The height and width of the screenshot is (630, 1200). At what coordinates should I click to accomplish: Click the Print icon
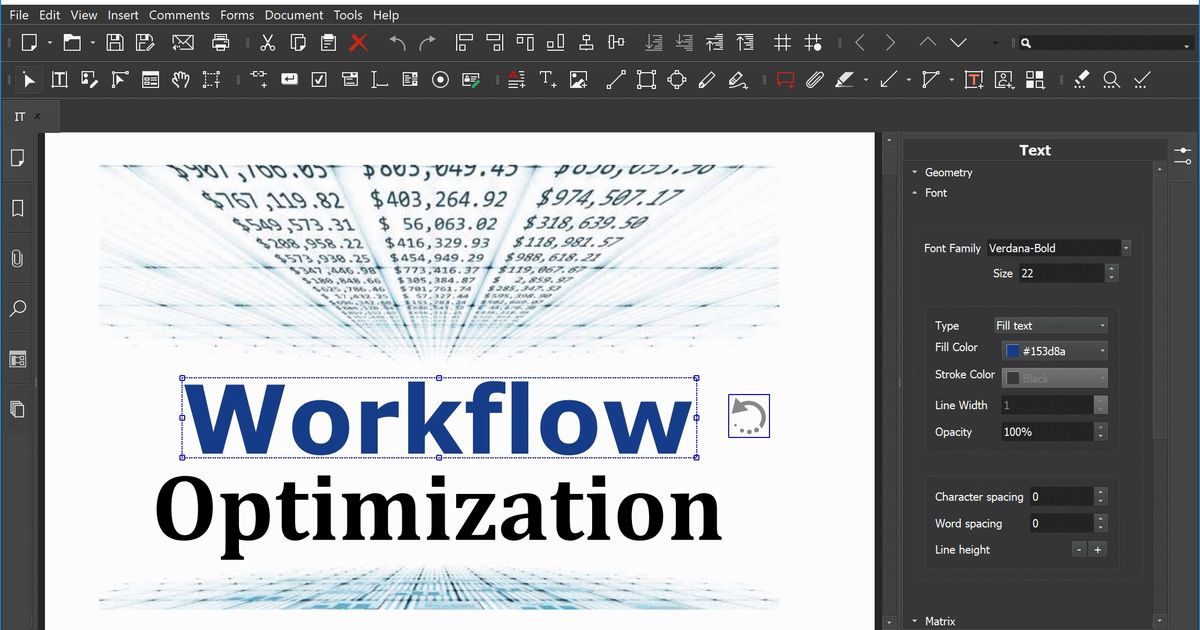point(221,42)
